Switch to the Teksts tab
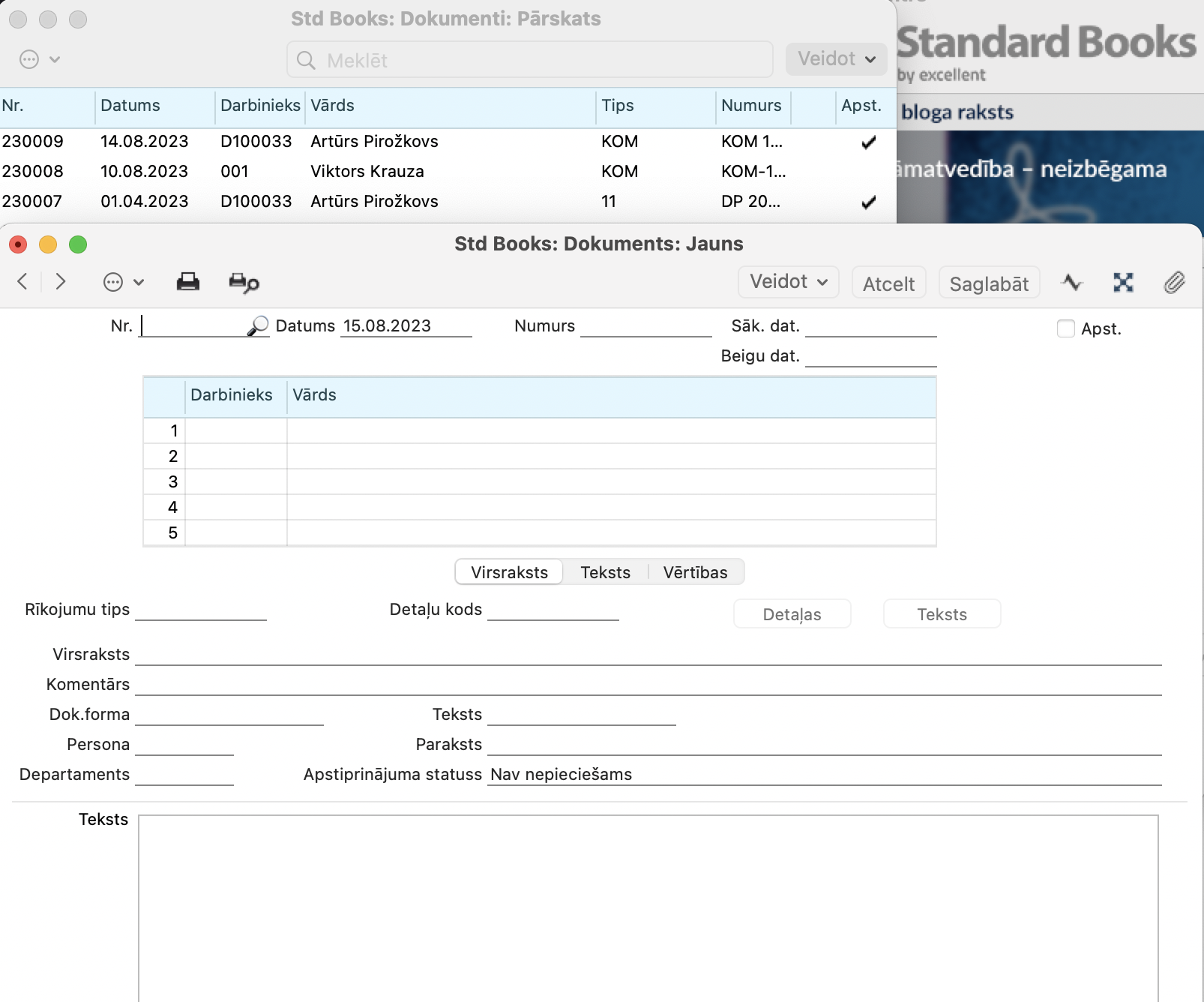This screenshot has height=1002, width=1204. 605,572
